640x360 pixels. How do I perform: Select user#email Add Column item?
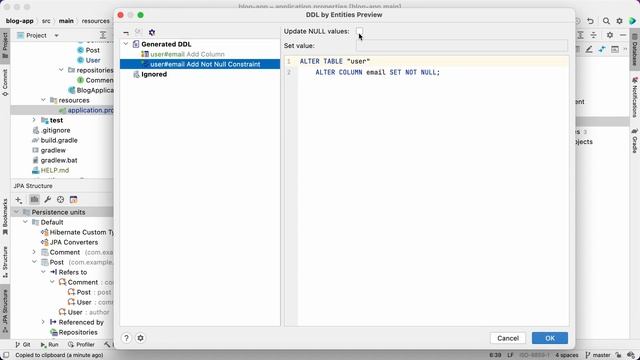pos(187,54)
